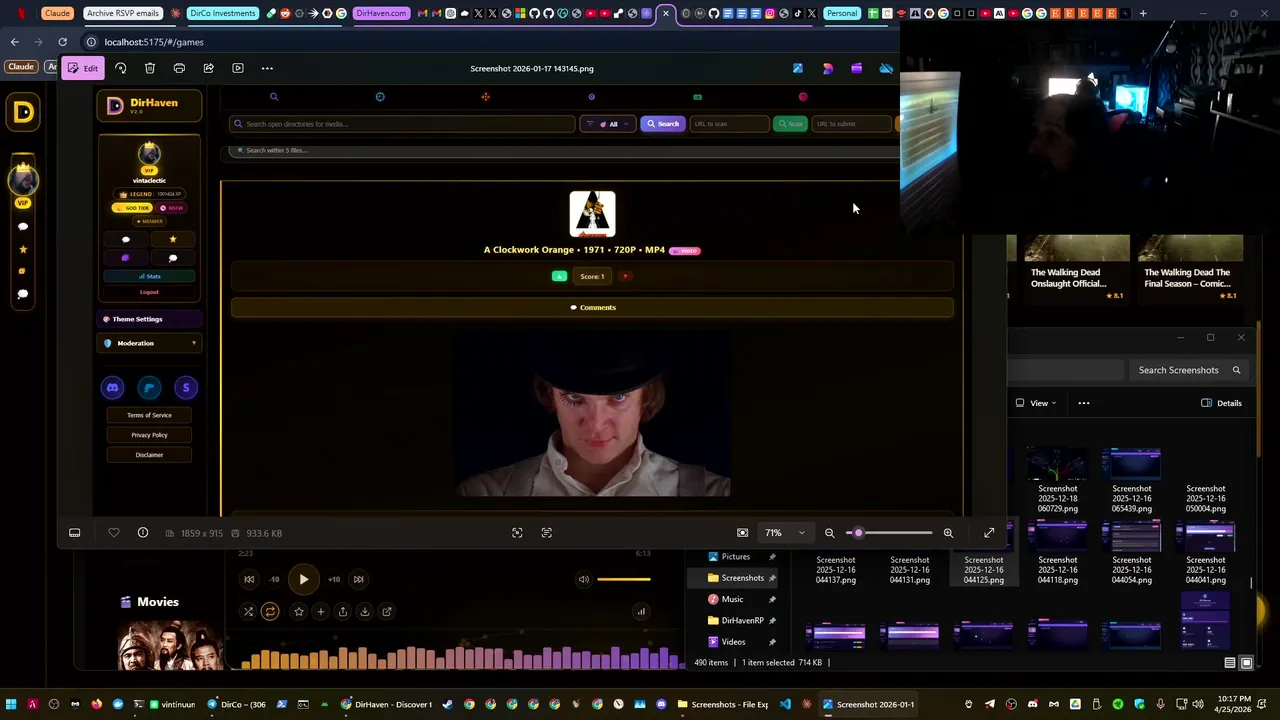Click the actual size icon in Photos
This screenshot has height=720, width=1280.
coord(546,533)
